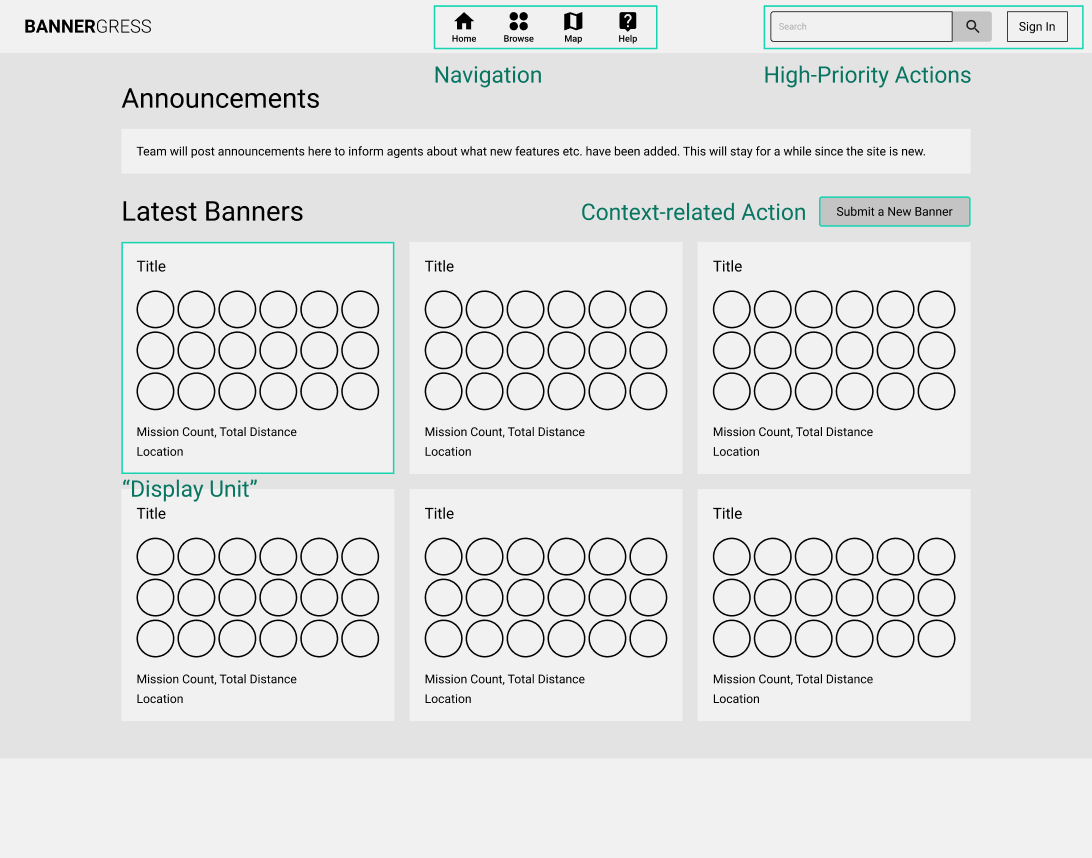The height and width of the screenshot is (858, 1092).
Task: Click the Sign In button
Action: (1036, 27)
